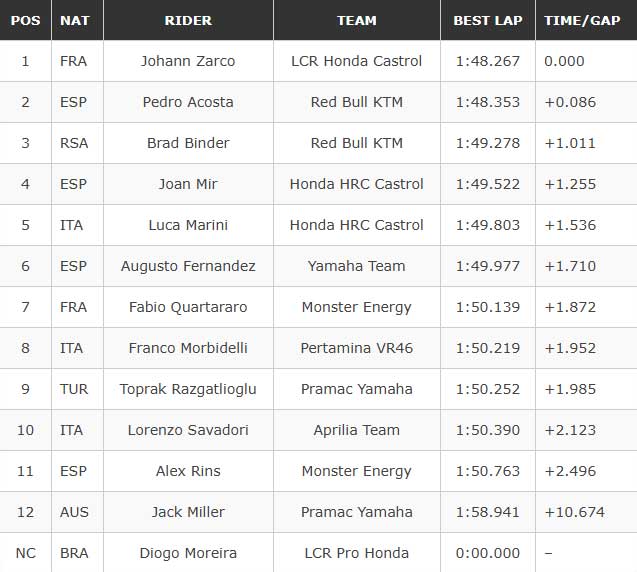Viewport: 637px width, 572px height.
Task: Select the BEST LAP column header
Action: pos(487,20)
